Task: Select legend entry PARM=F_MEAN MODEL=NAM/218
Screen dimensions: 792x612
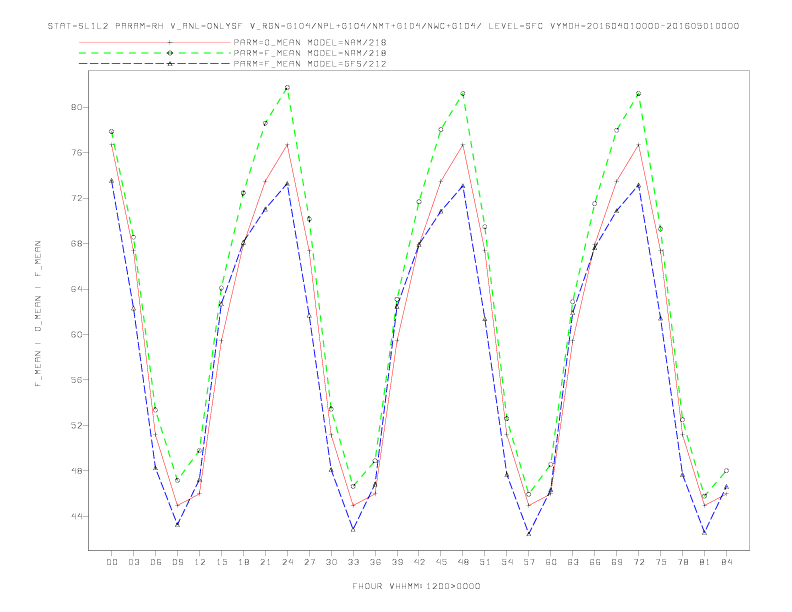Action: [310, 53]
